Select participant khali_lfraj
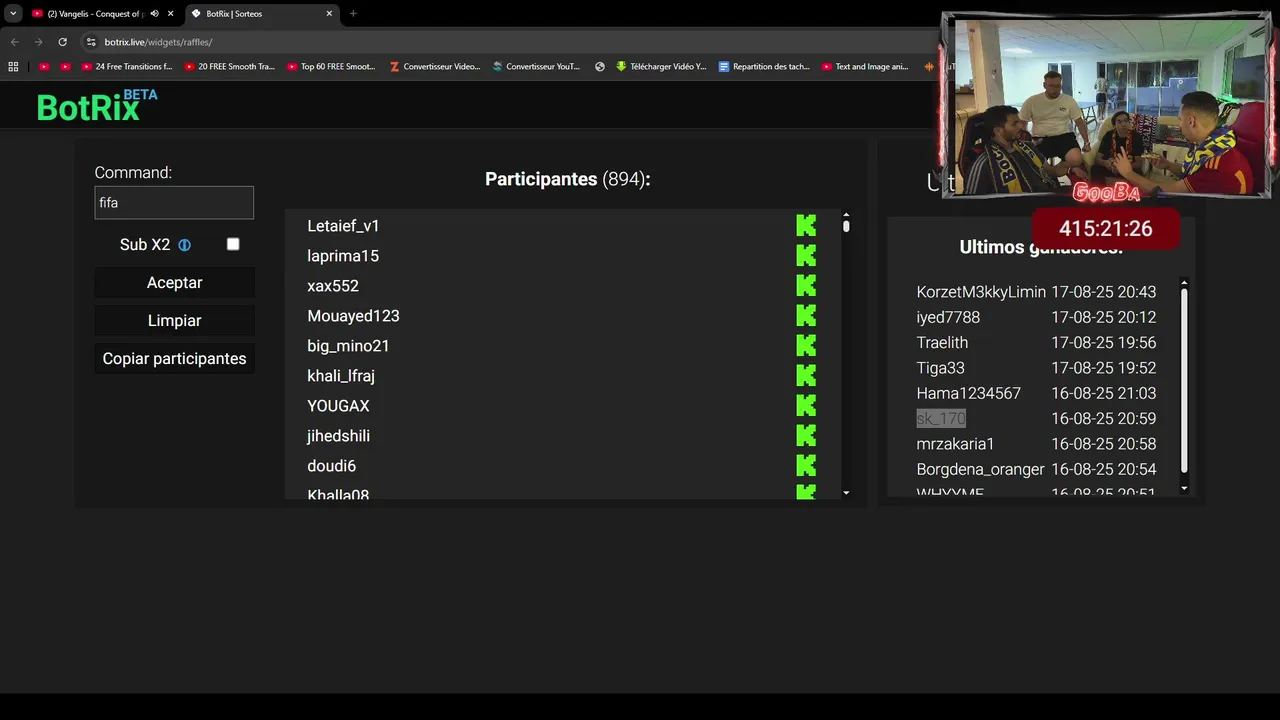Screen dimensions: 1280x720 341,376
